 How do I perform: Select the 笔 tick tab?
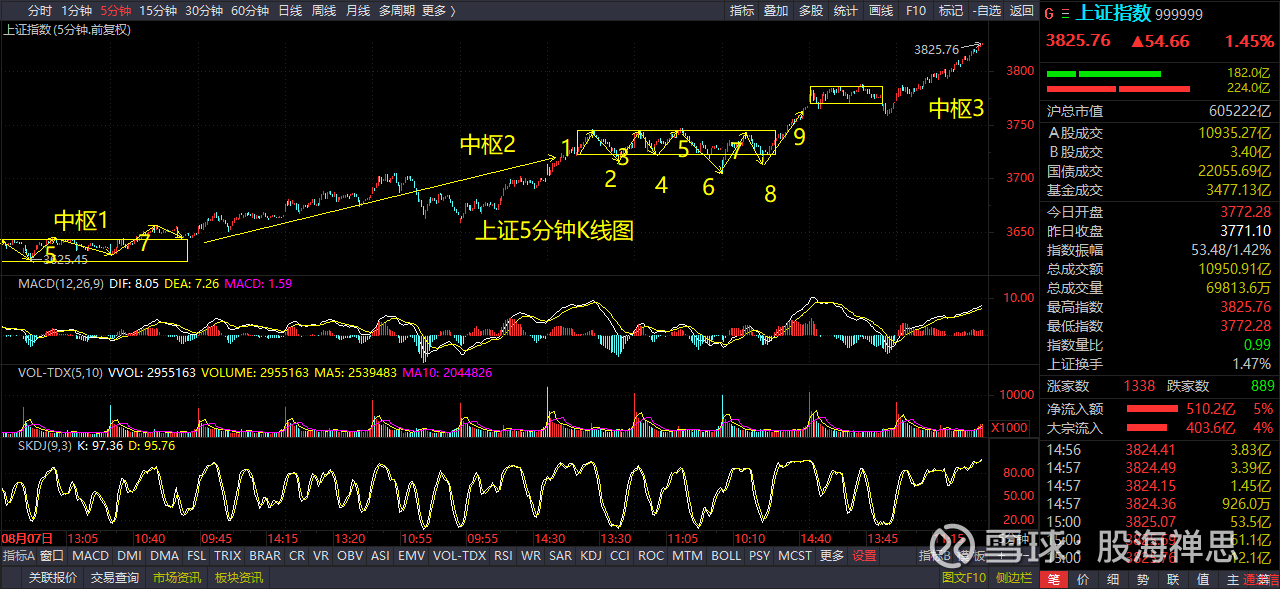[x=1054, y=579]
